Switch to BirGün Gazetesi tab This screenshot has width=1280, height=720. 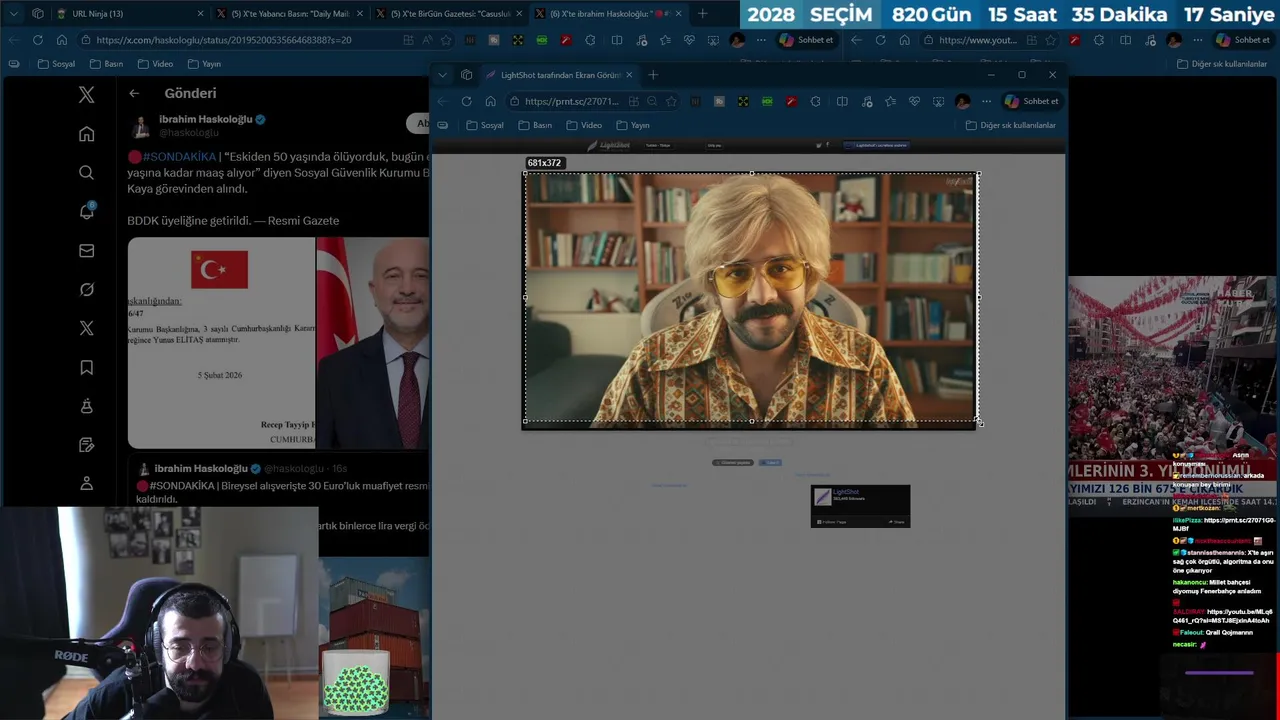click(x=448, y=14)
